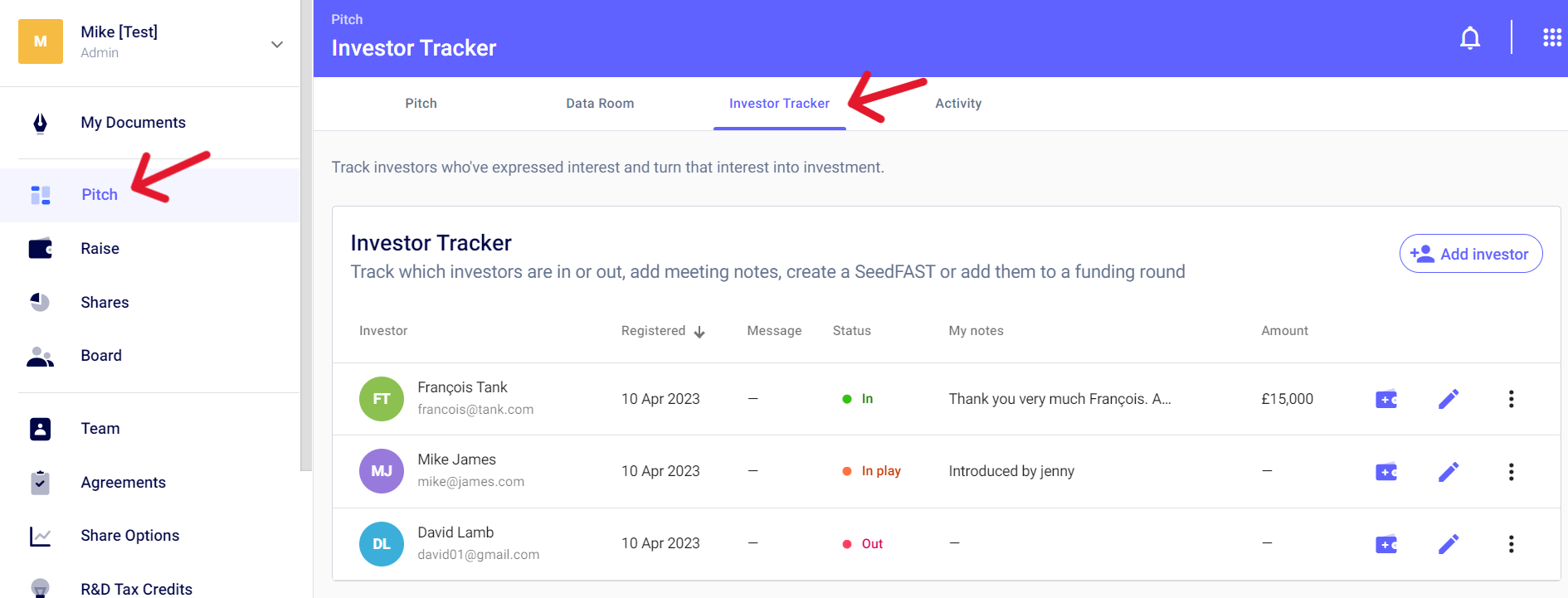Image resolution: width=1568 pixels, height=598 pixels.
Task: Open more options for Mike James
Action: [x=1511, y=472]
